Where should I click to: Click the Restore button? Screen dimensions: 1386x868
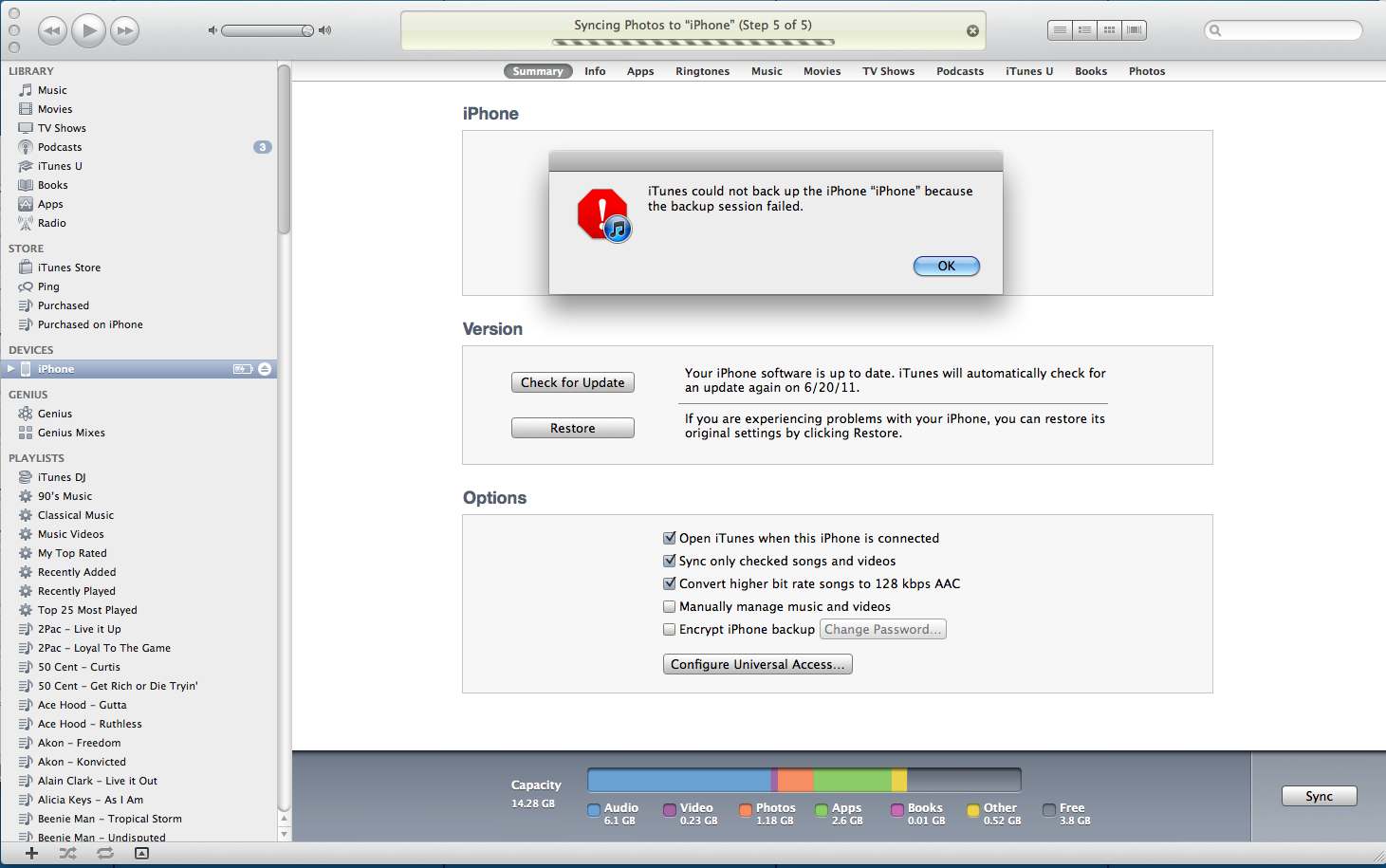click(573, 428)
